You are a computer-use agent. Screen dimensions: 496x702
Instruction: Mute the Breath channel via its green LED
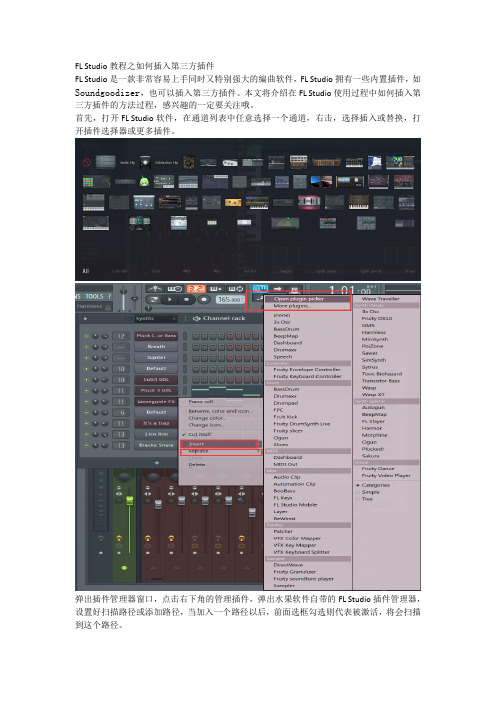[86, 347]
